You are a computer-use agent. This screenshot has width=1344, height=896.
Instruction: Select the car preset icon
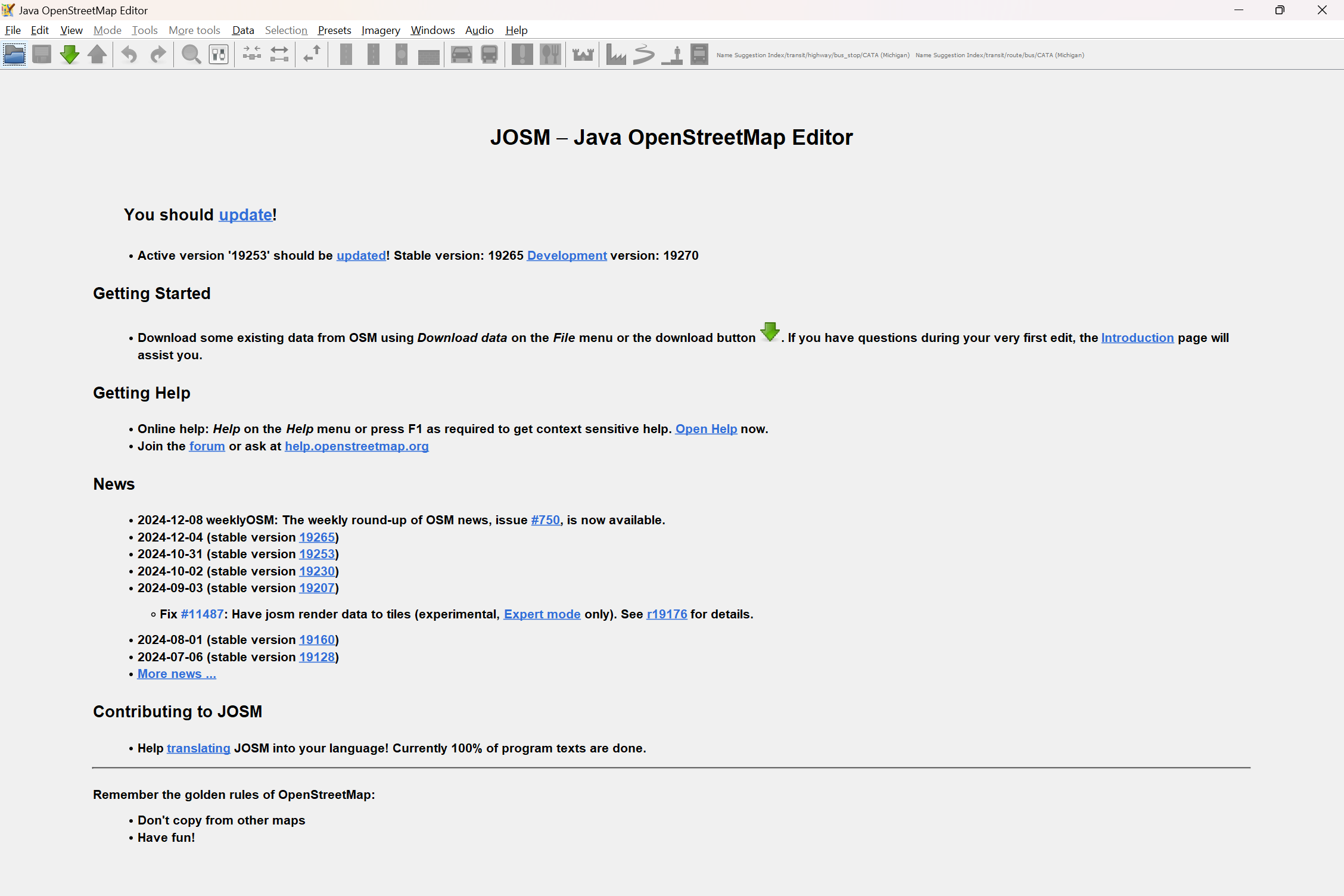[462, 55]
